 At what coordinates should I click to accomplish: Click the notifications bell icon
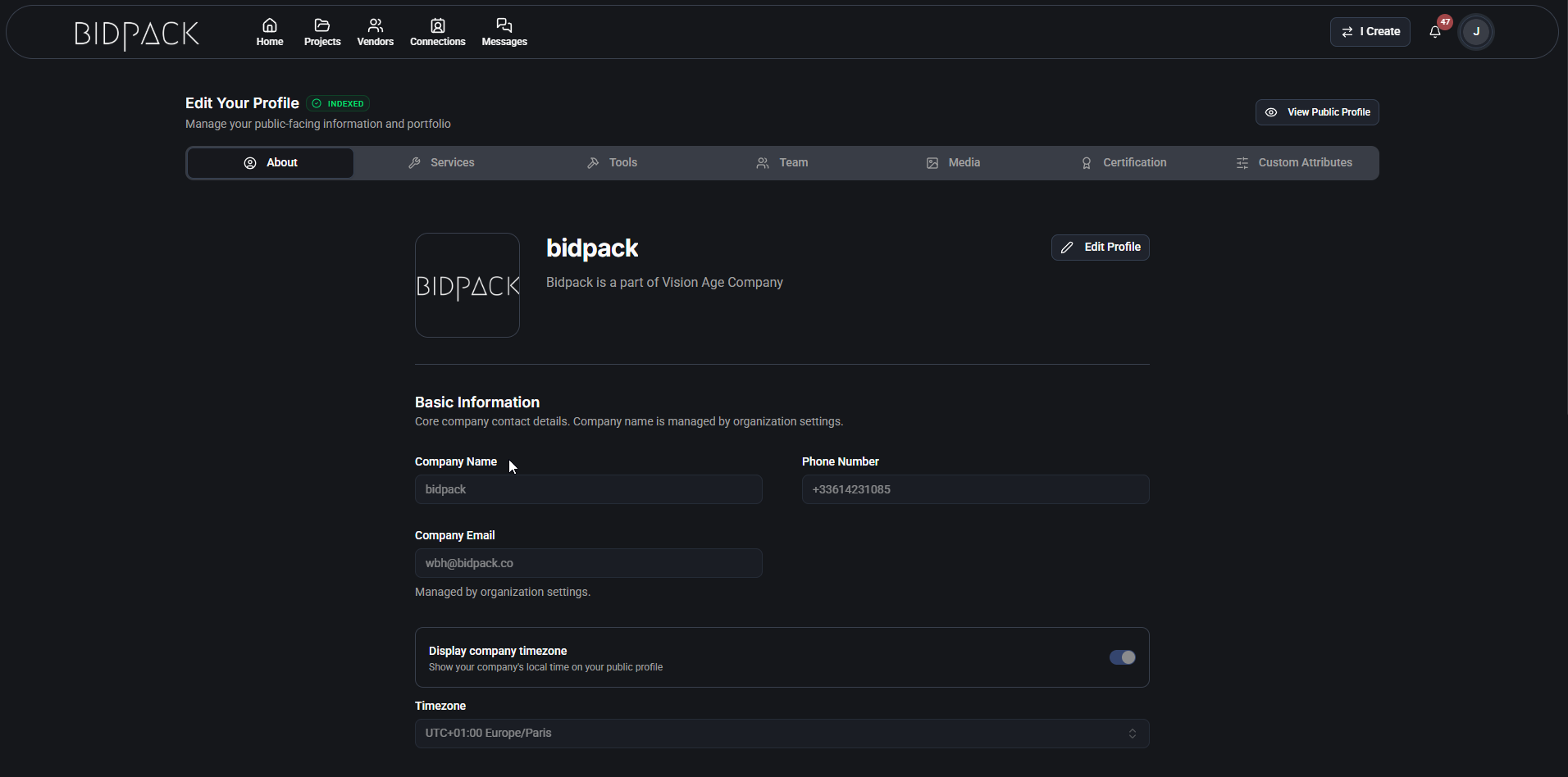1435,32
